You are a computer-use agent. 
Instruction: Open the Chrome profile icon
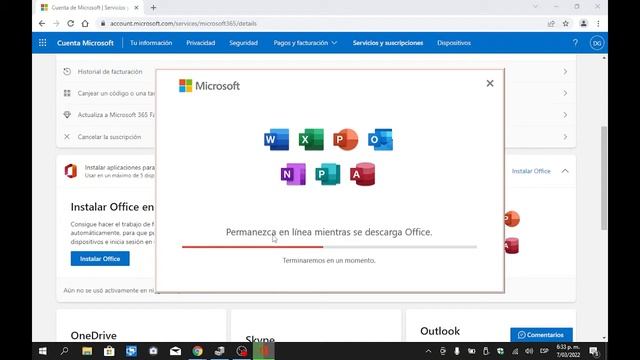583,24
